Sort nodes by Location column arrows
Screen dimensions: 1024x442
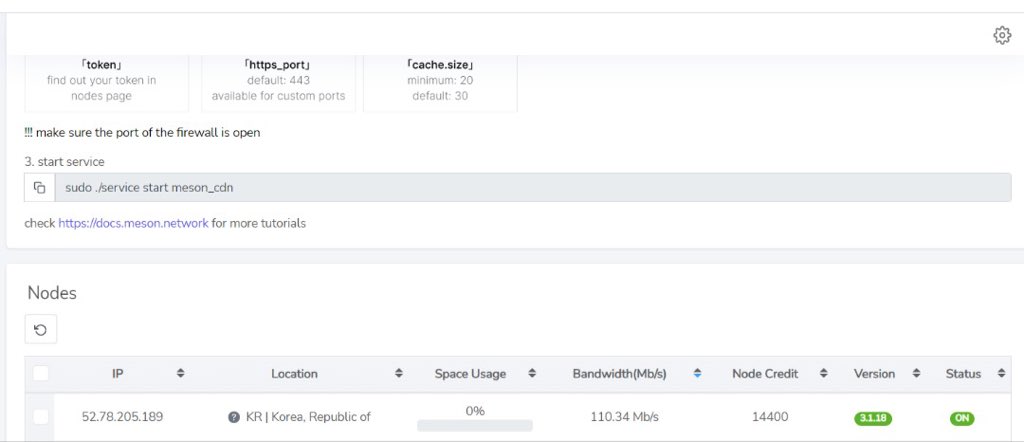(x=398, y=373)
